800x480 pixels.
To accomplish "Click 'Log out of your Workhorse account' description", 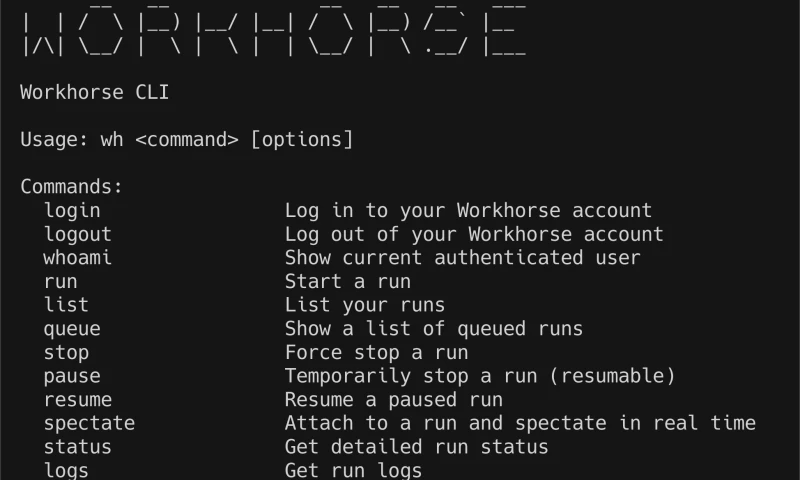I will coord(473,234).
